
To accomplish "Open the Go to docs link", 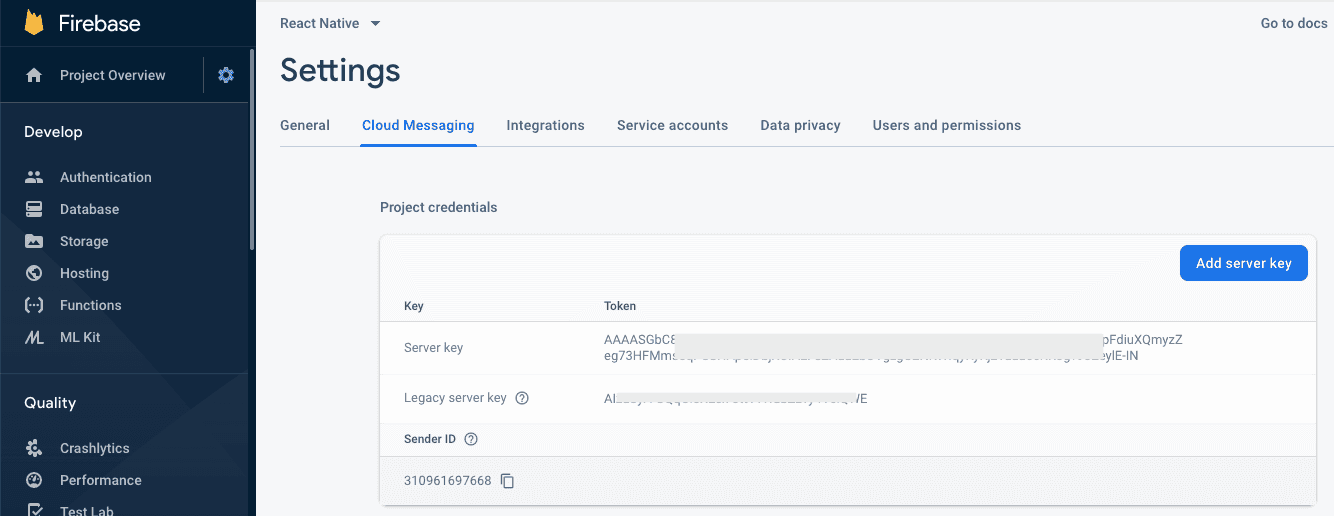I will click(x=1293, y=23).
